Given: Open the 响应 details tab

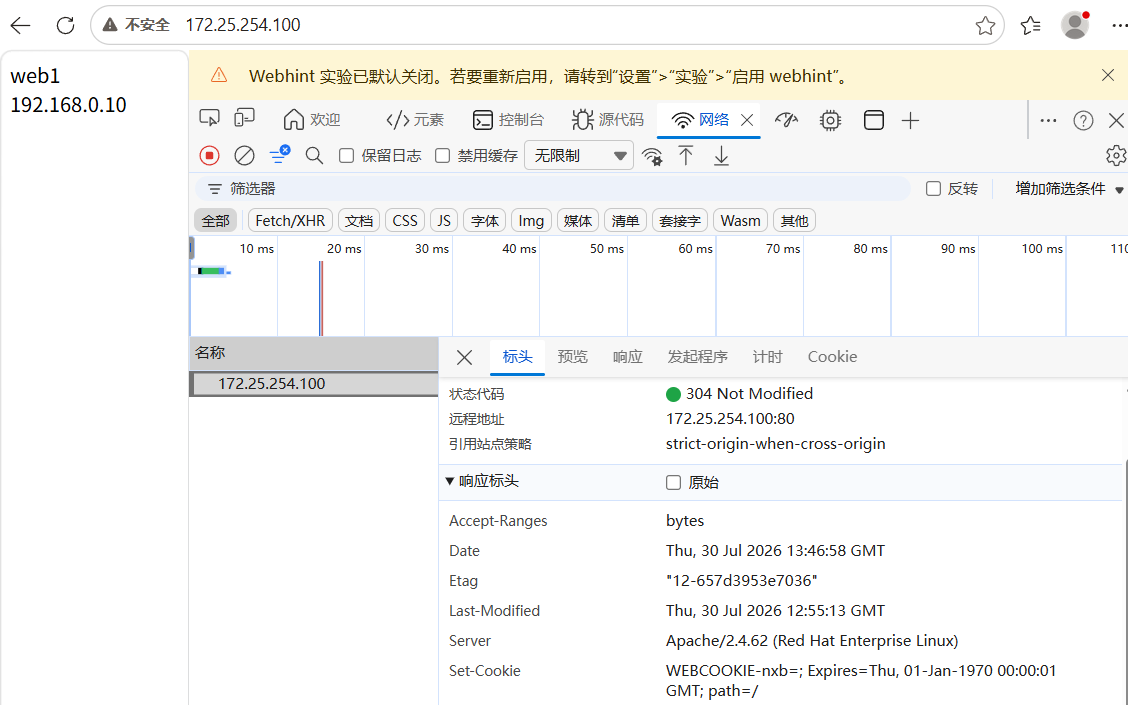Looking at the screenshot, I should coord(627,357).
